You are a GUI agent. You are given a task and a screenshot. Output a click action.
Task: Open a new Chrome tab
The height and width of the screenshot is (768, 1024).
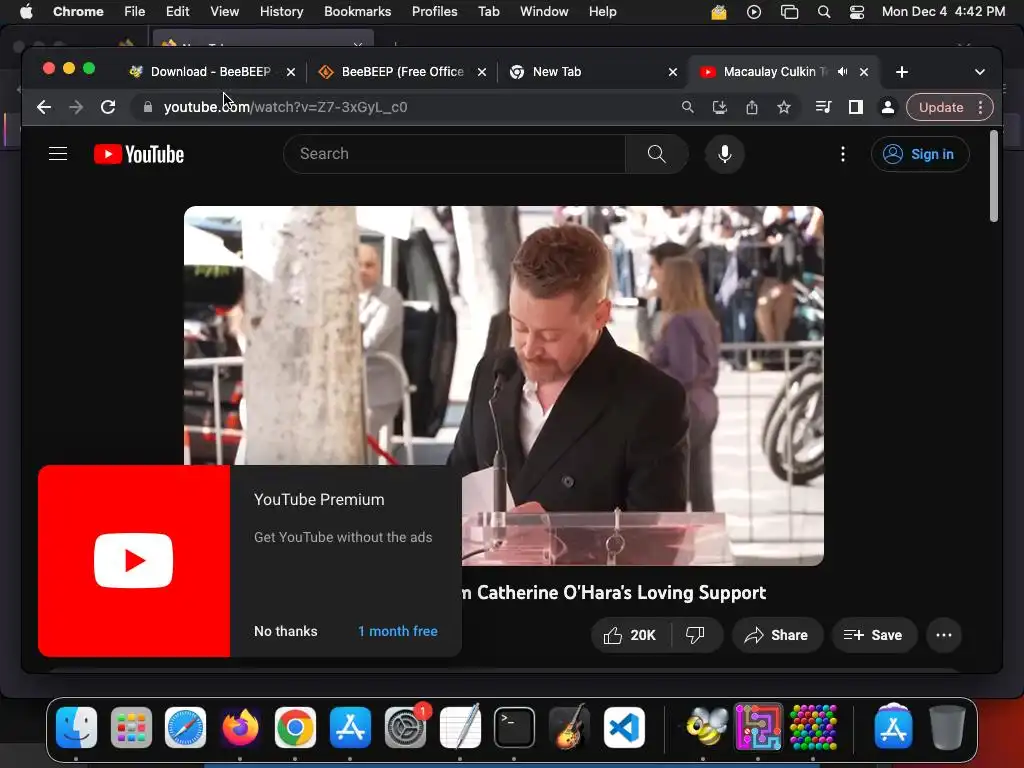pos(901,72)
